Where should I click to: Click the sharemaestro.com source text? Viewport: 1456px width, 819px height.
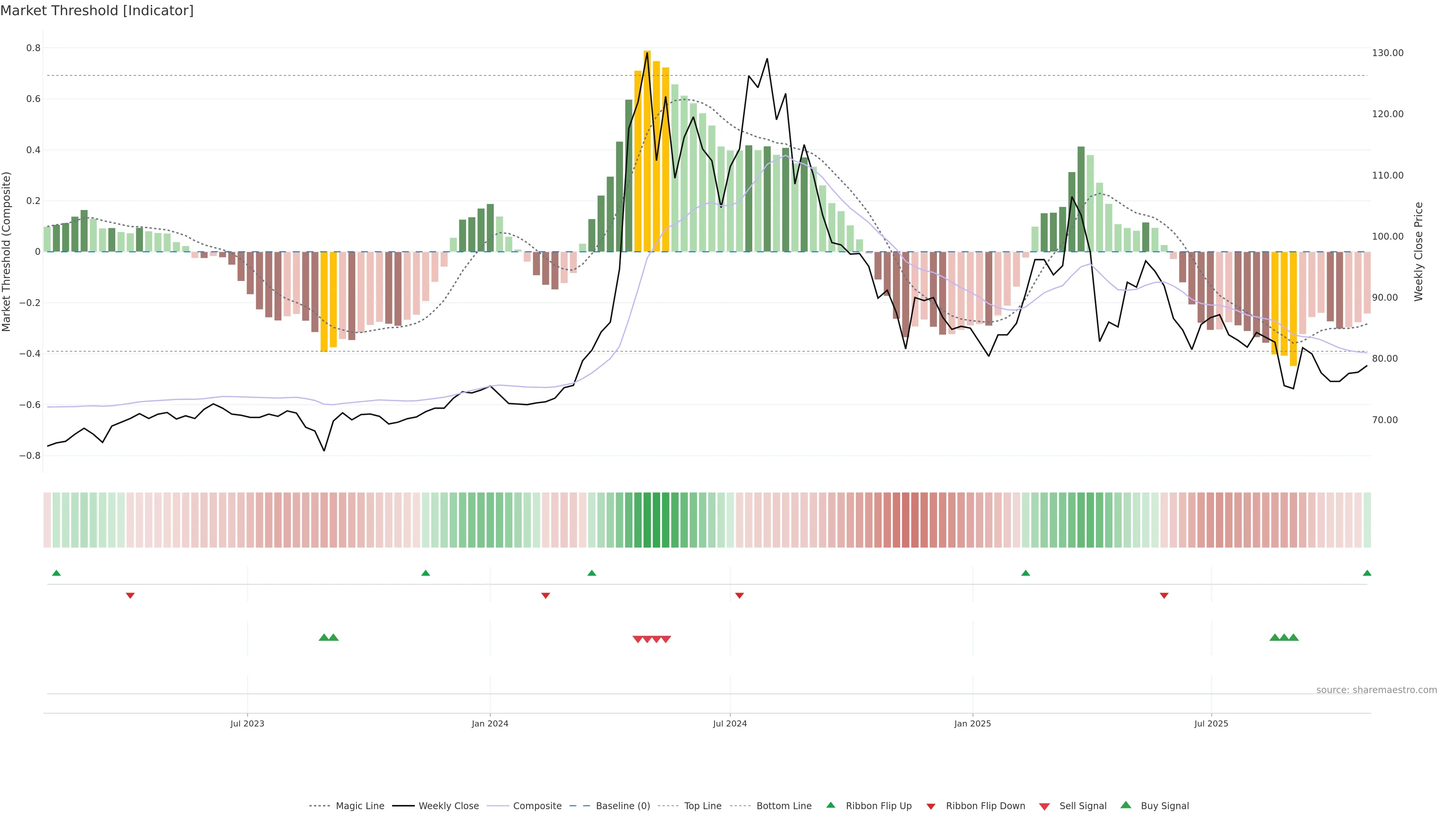[1376, 690]
